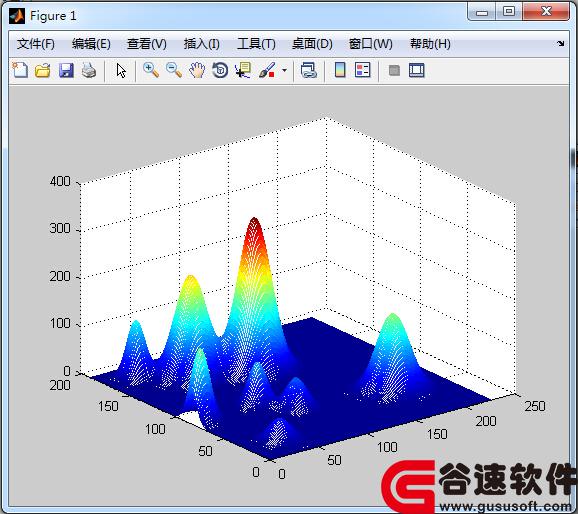Screen dimensions: 578x514
Task: Click the New Figure icon
Action: pyautogui.click(x=20, y=70)
